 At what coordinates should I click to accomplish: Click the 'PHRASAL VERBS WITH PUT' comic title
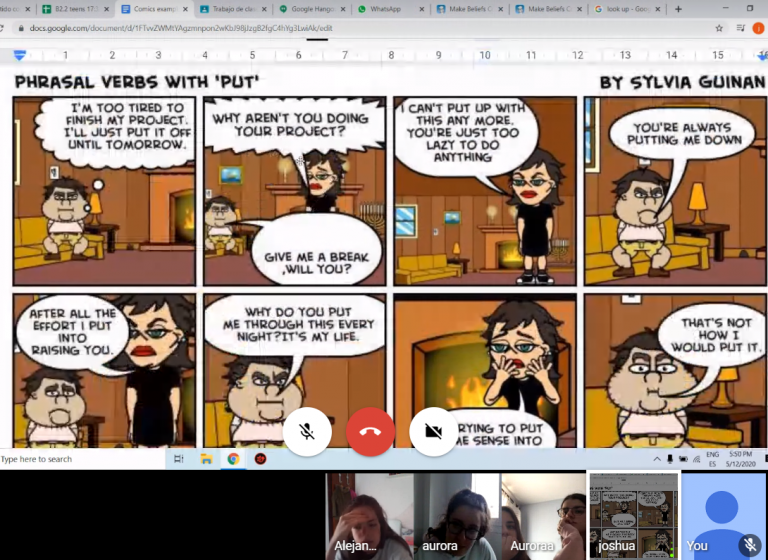(x=137, y=82)
